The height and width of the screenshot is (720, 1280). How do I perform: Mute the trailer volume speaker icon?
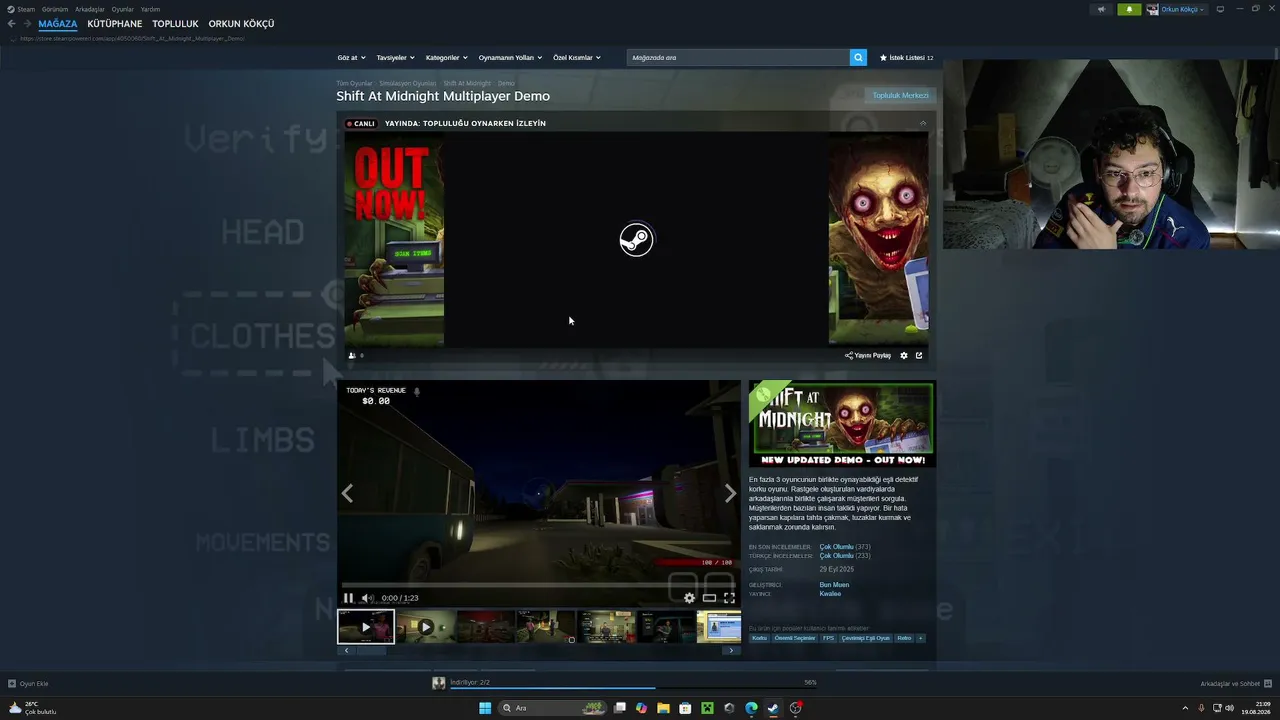click(x=367, y=598)
